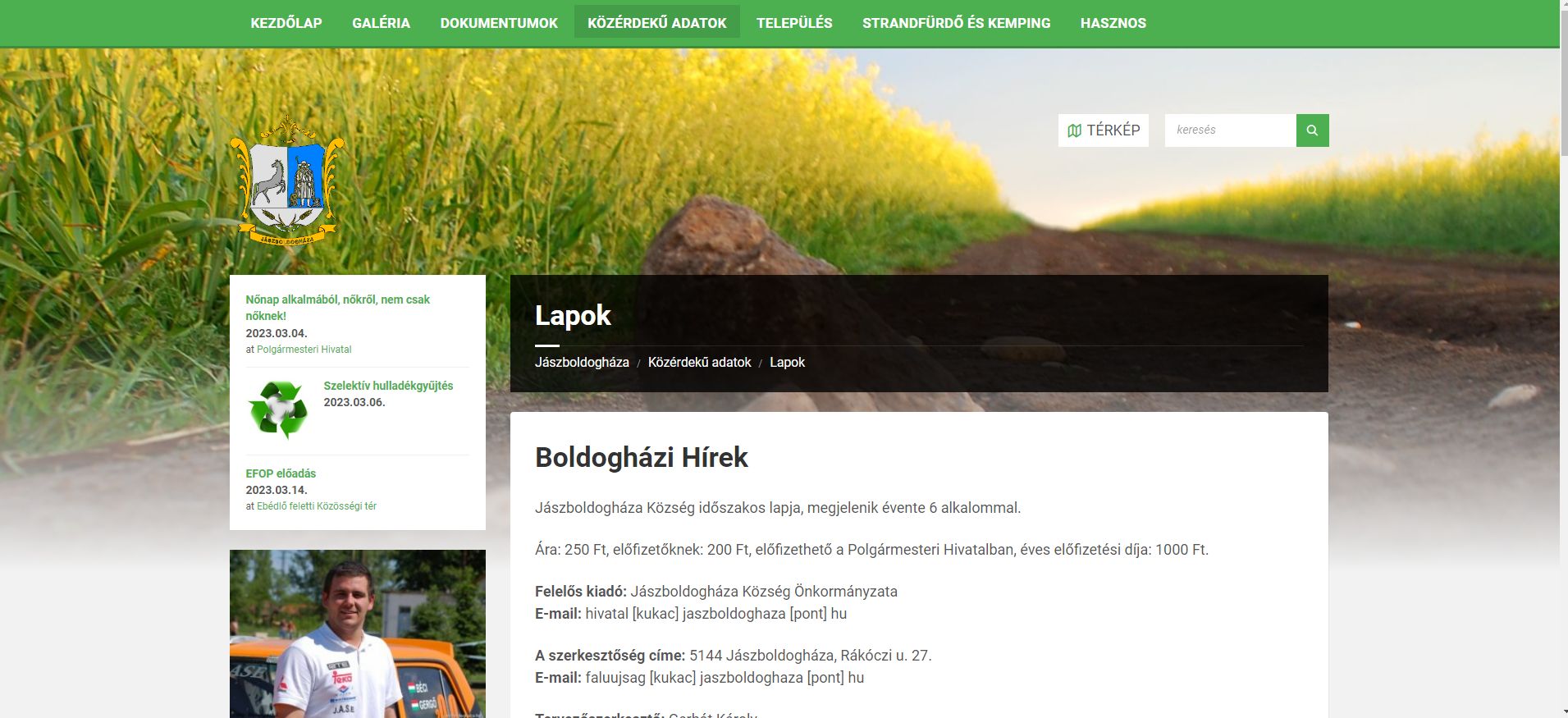Open the Jászboldogháza coat of arms logo
The image size is (1568, 718).
click(x=287, y=181)
